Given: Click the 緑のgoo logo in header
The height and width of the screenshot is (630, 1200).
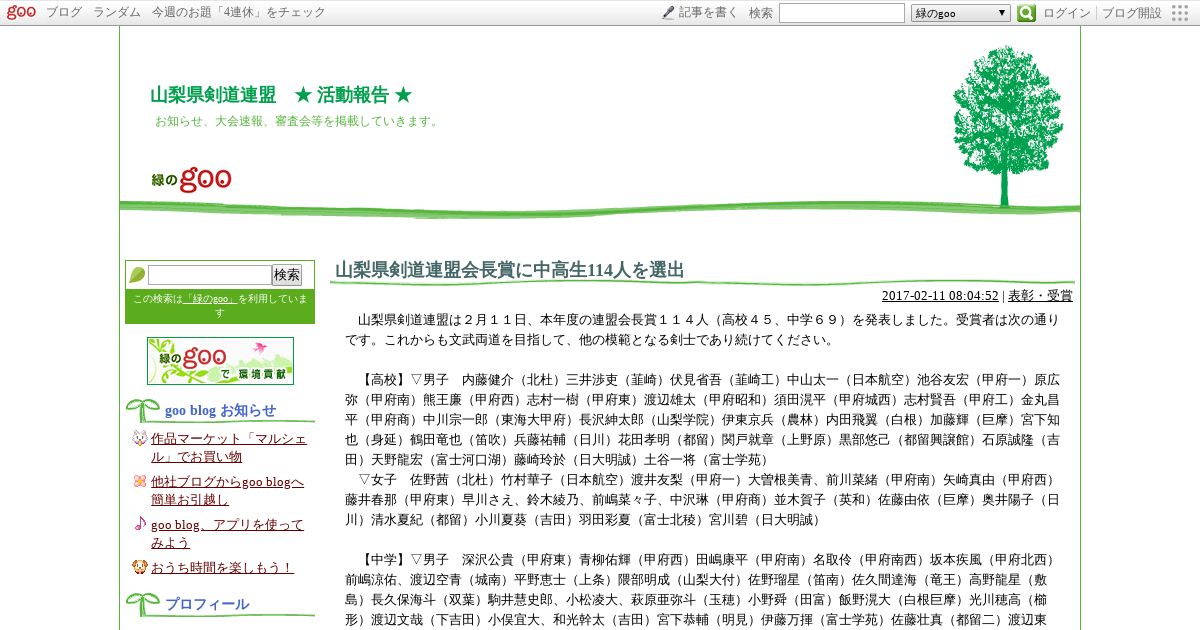Looking at the screenshot, I should click(x=191, y=179).
